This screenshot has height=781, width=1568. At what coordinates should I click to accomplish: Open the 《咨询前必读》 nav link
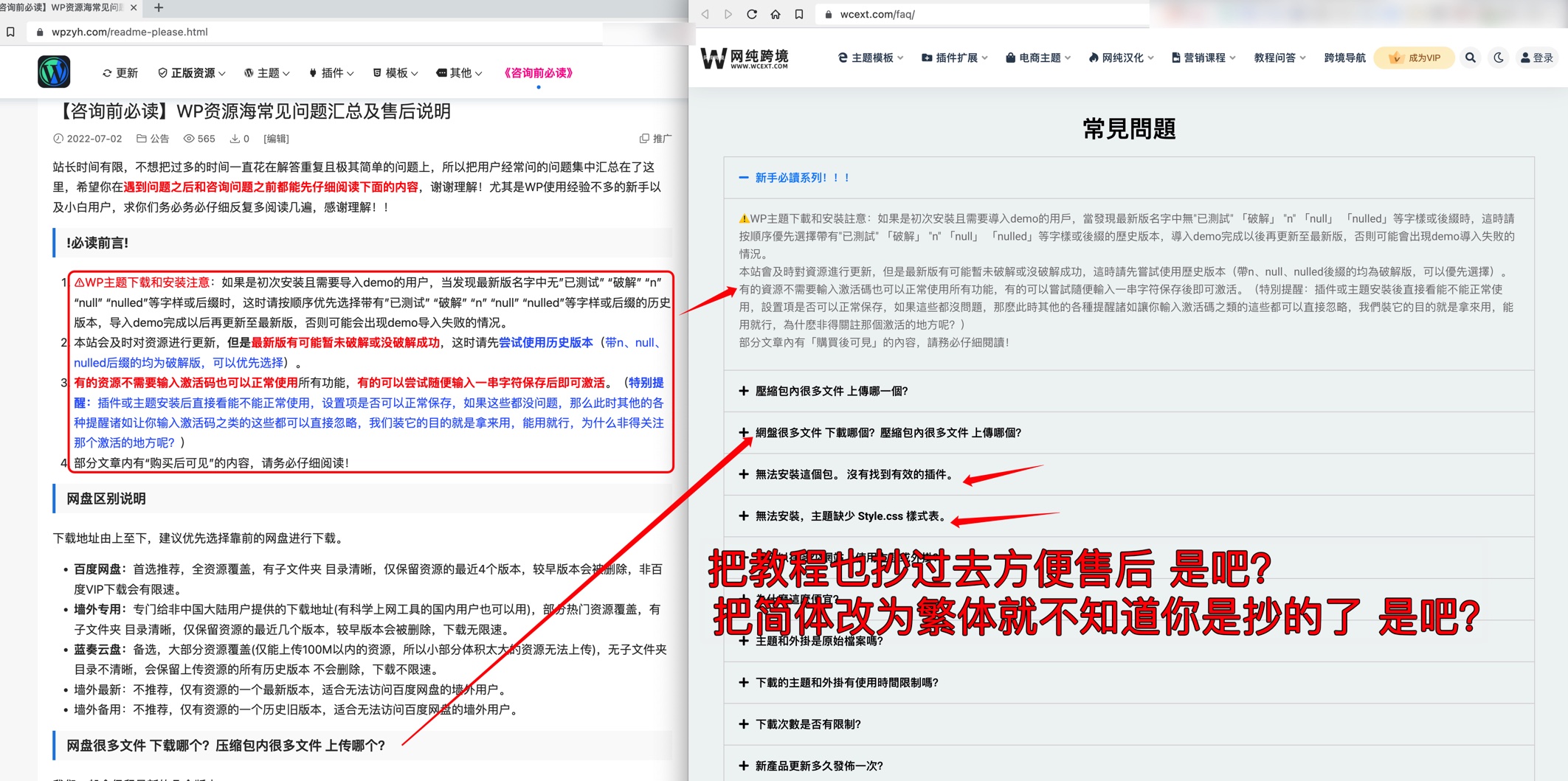click(538, 73)
